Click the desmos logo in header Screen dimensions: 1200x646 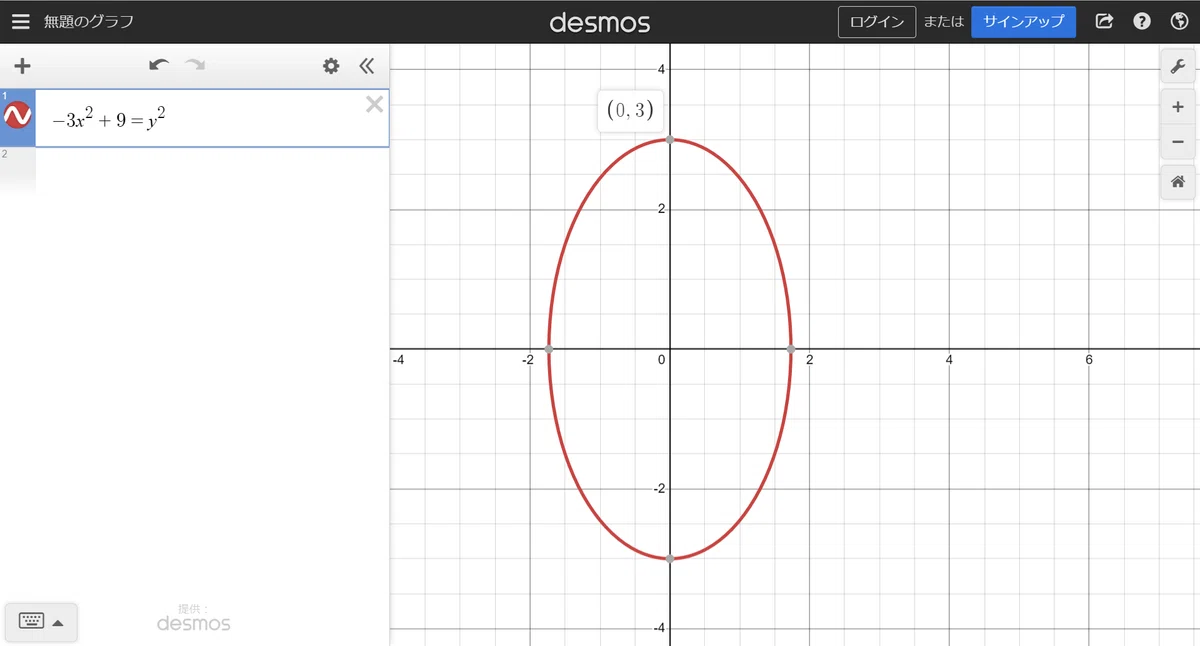[600, 22]
